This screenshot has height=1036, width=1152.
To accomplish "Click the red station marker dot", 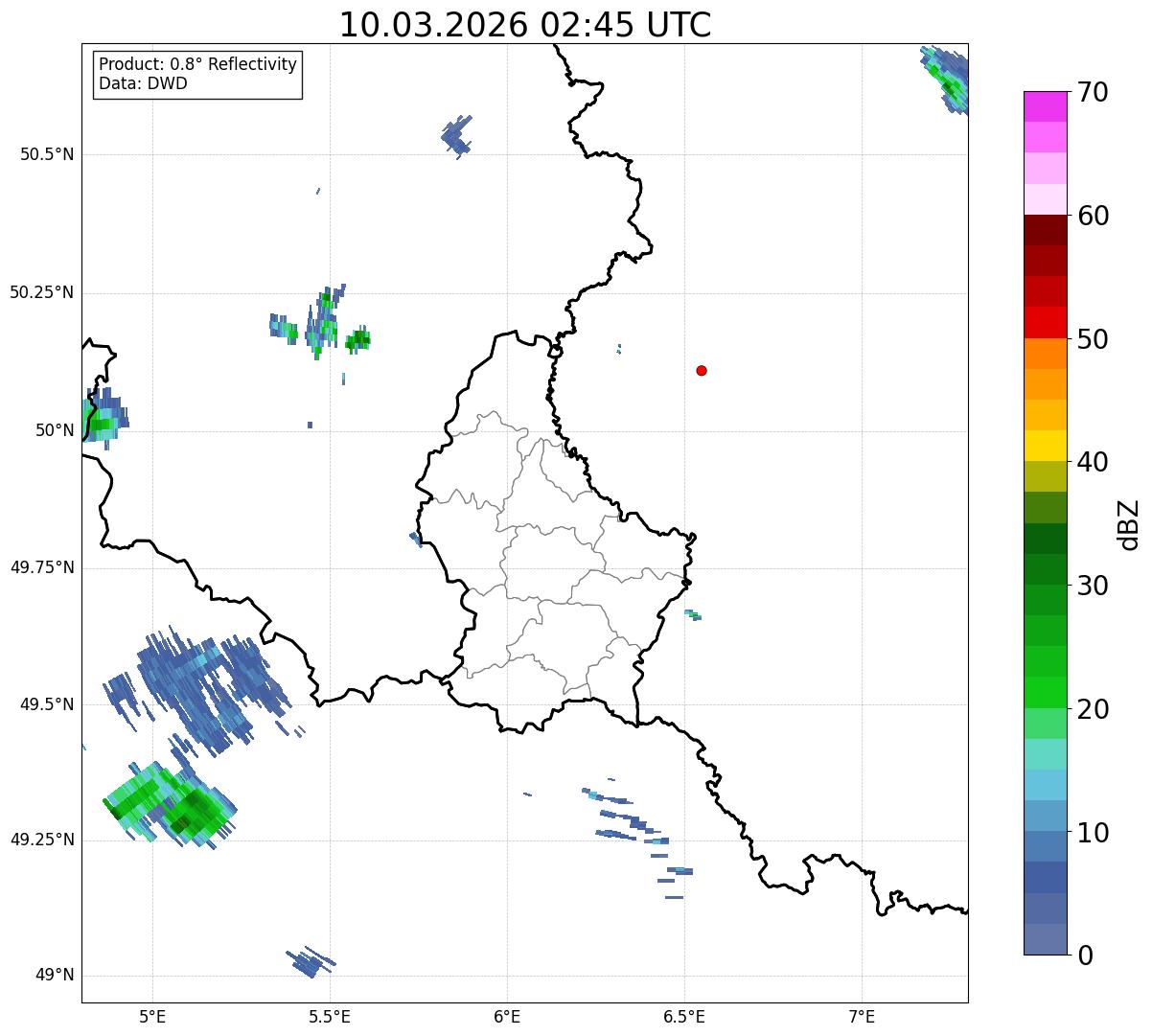I will pos(702,370).
